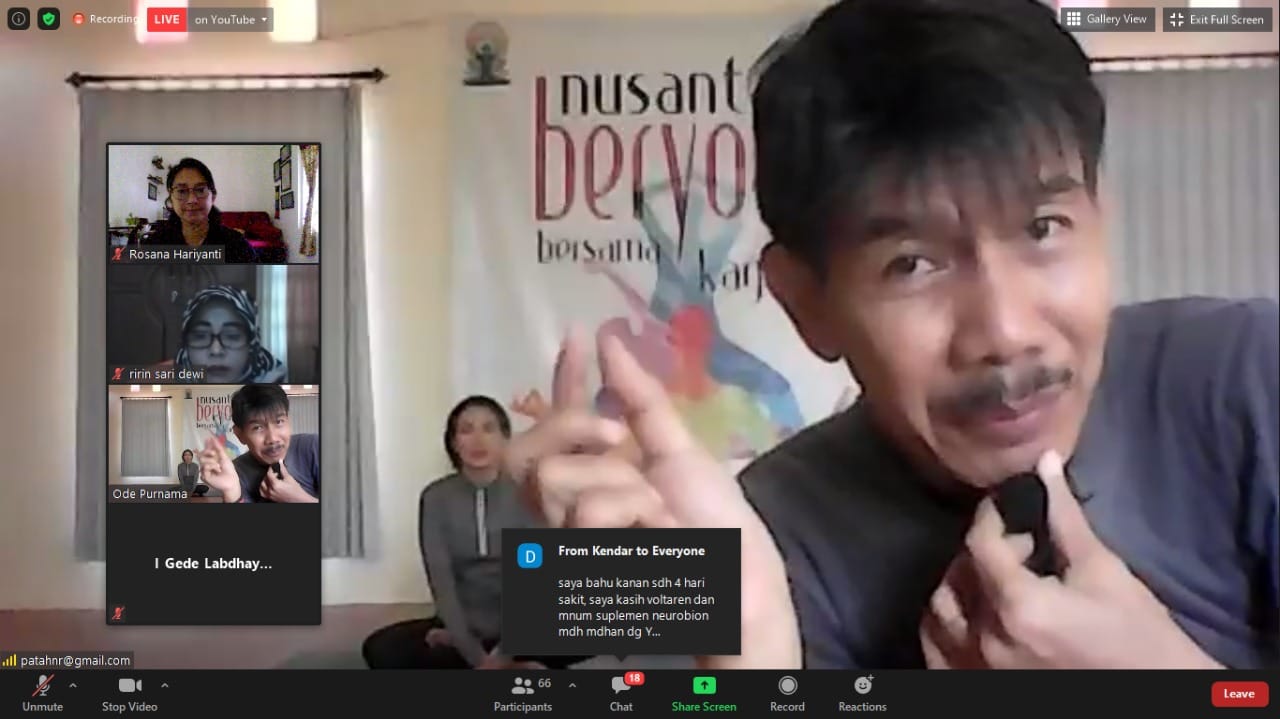Click the green encryption shield icon
Screen dimensions: 1280x719
click(49, 19)
